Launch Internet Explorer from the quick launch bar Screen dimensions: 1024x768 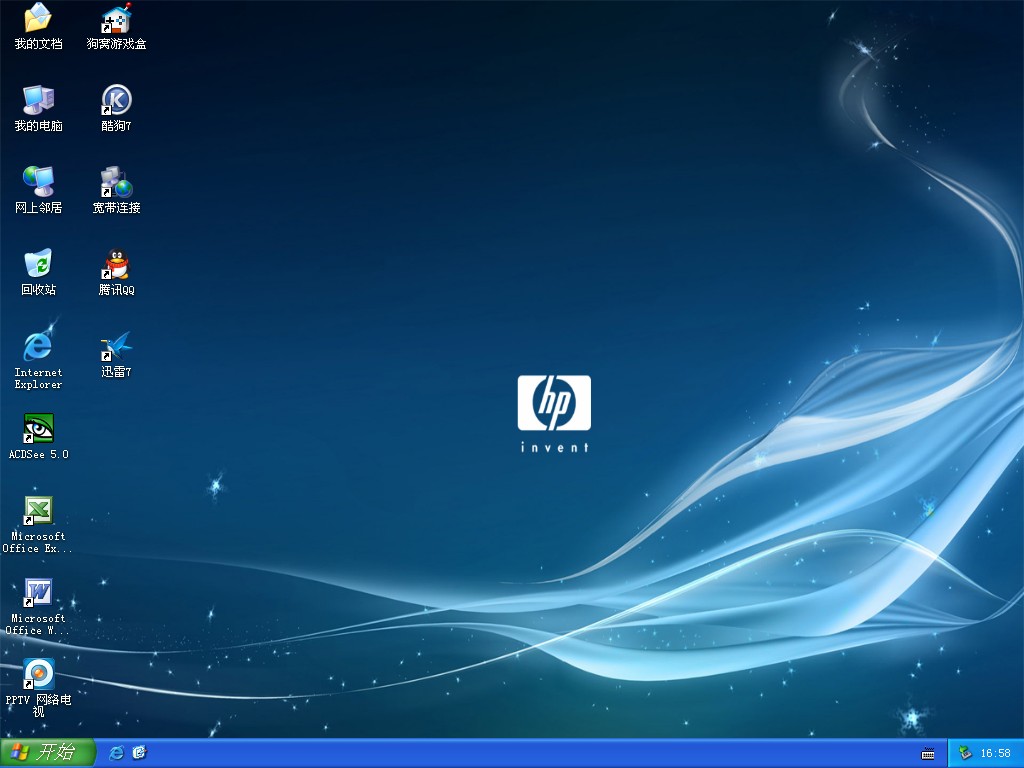[116, 753]
